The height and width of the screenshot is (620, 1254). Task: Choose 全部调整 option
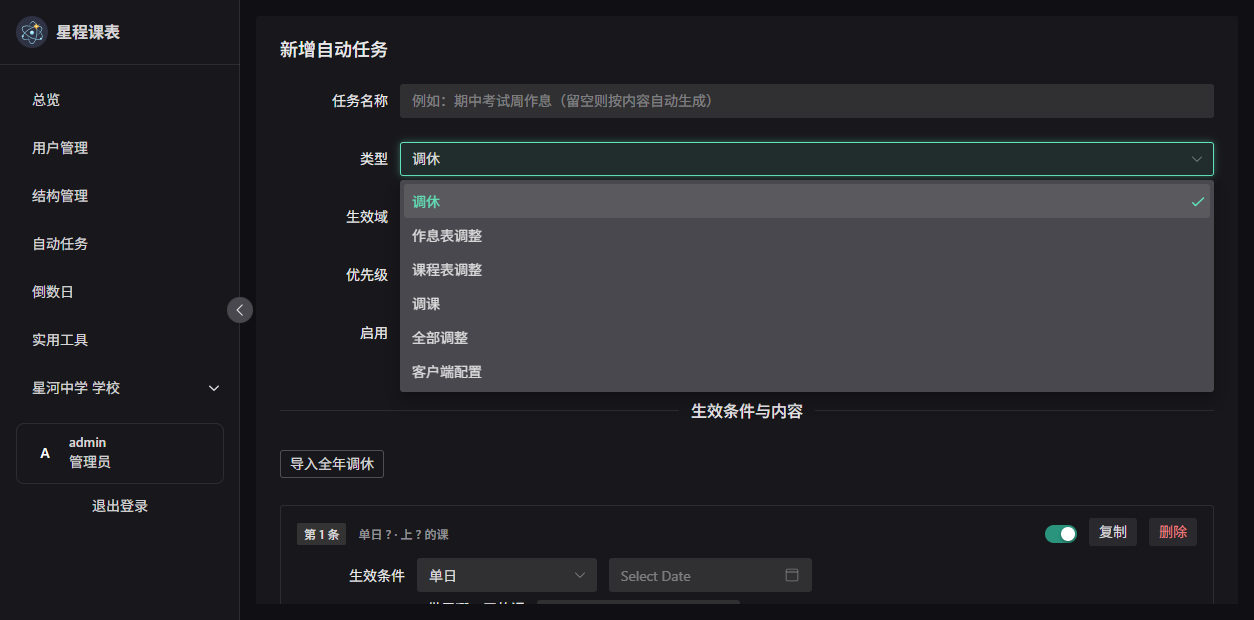pyautogui.click(x=807, y=338)
